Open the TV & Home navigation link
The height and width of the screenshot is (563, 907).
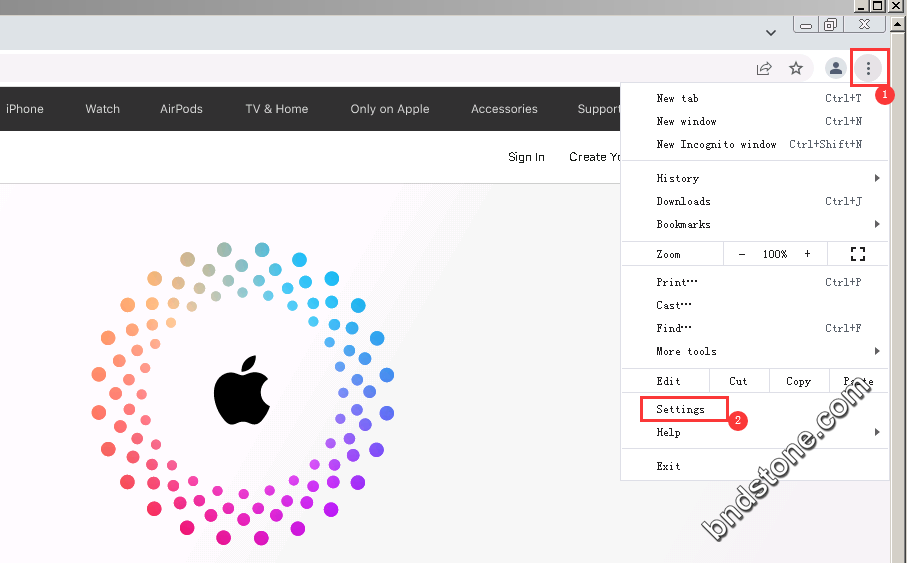coord(276,109)
